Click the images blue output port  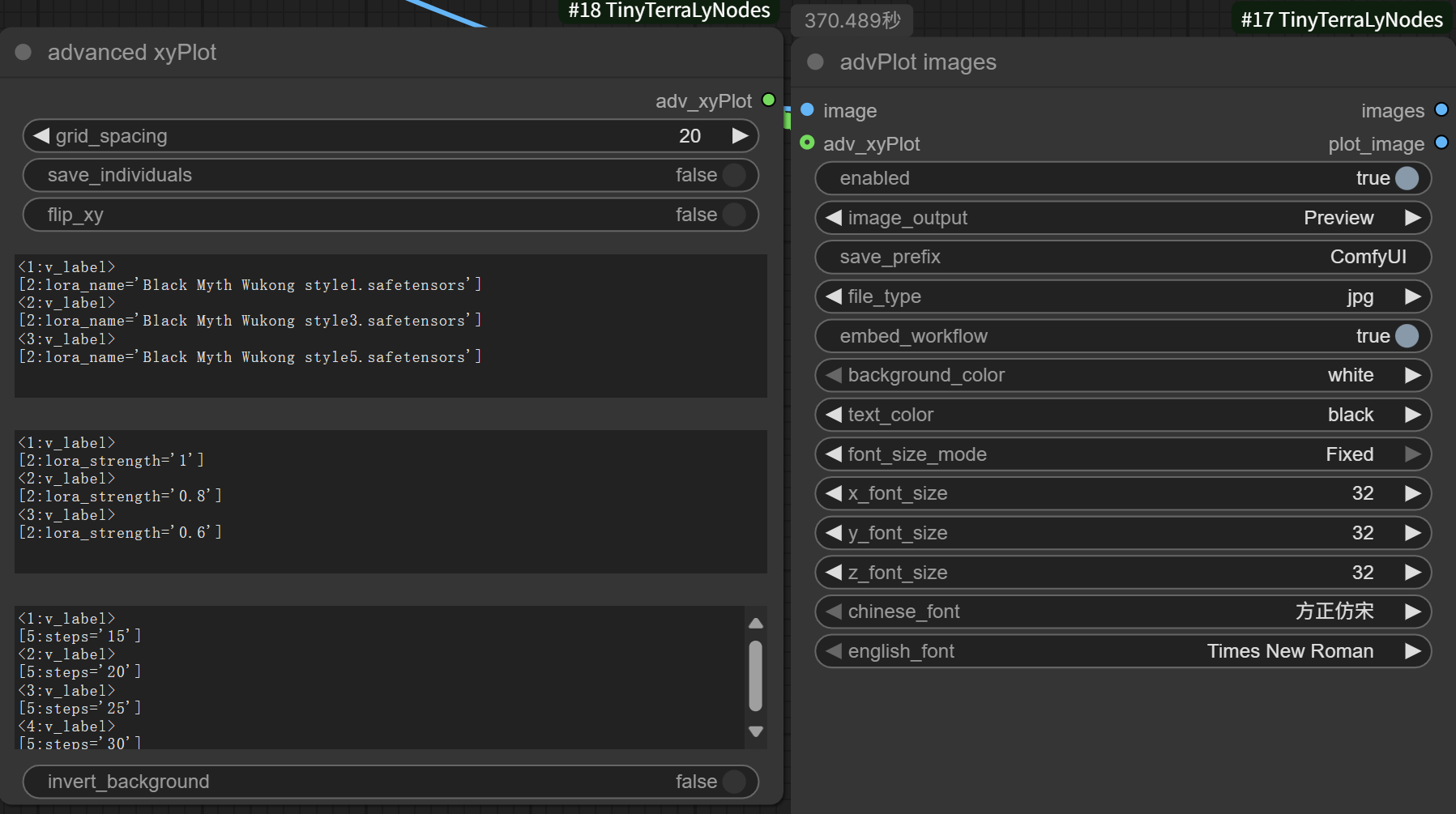point(1441,109)
